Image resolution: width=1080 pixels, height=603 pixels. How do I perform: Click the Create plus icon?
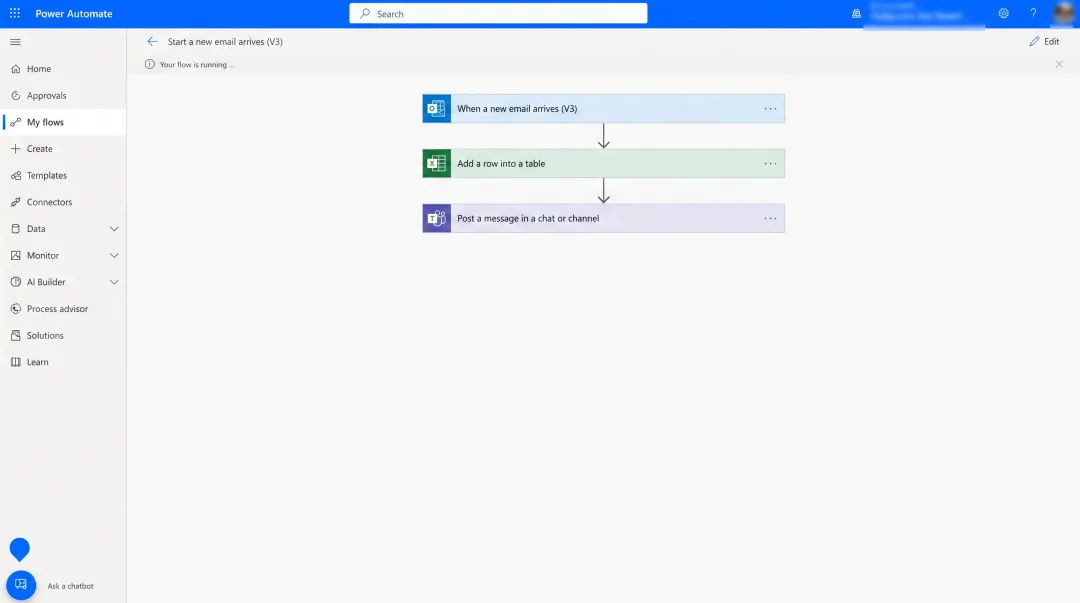pos(16,149)
